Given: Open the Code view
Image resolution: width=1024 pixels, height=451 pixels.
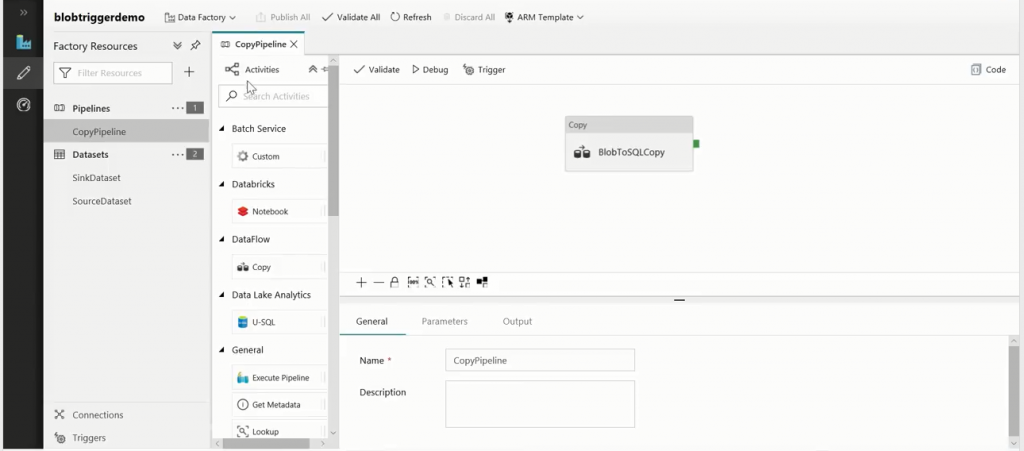Looking at the screenshot, I should click(x=988, y=69).
